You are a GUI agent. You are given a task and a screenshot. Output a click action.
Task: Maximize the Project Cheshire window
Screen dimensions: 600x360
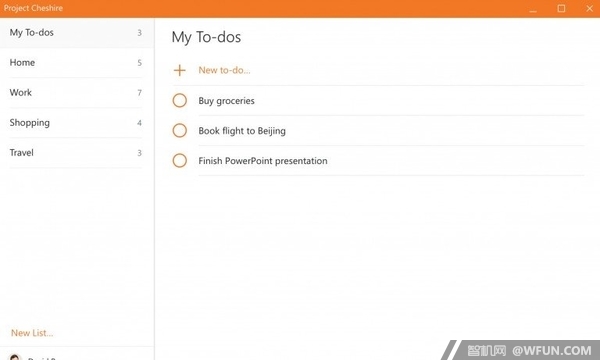[561, 8]
